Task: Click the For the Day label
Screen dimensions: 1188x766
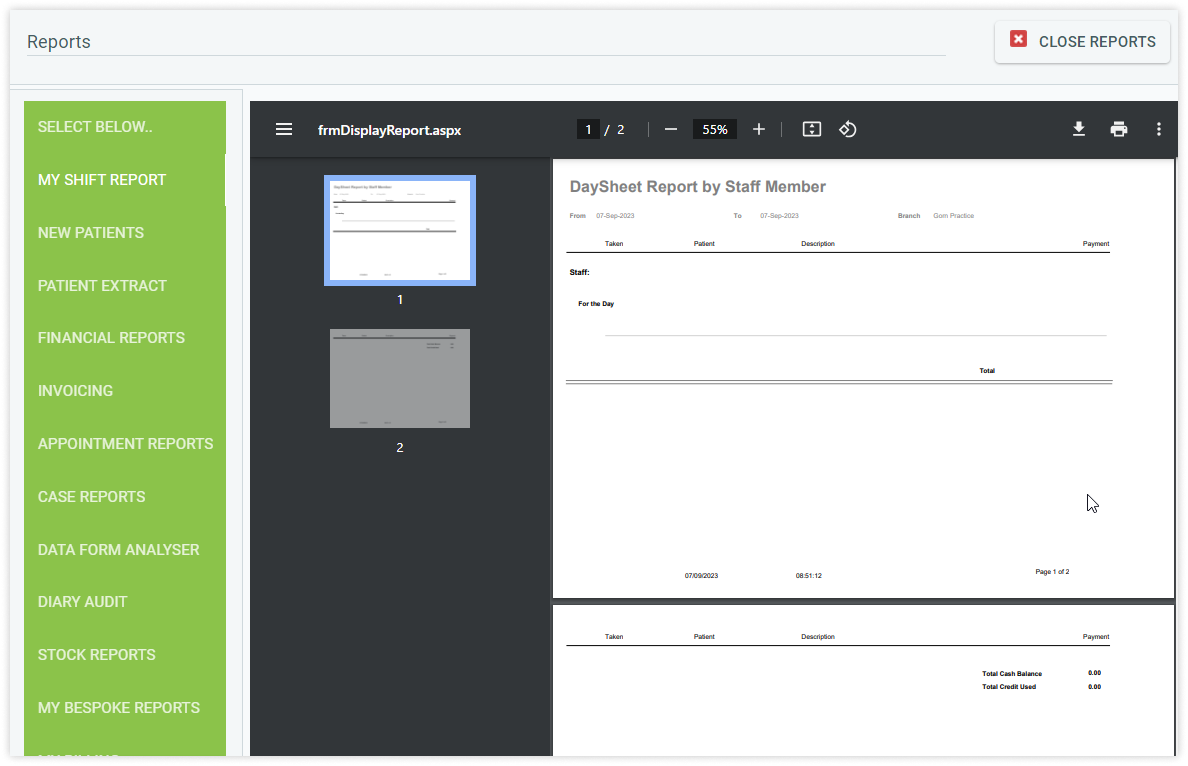Action: [596, 304]
